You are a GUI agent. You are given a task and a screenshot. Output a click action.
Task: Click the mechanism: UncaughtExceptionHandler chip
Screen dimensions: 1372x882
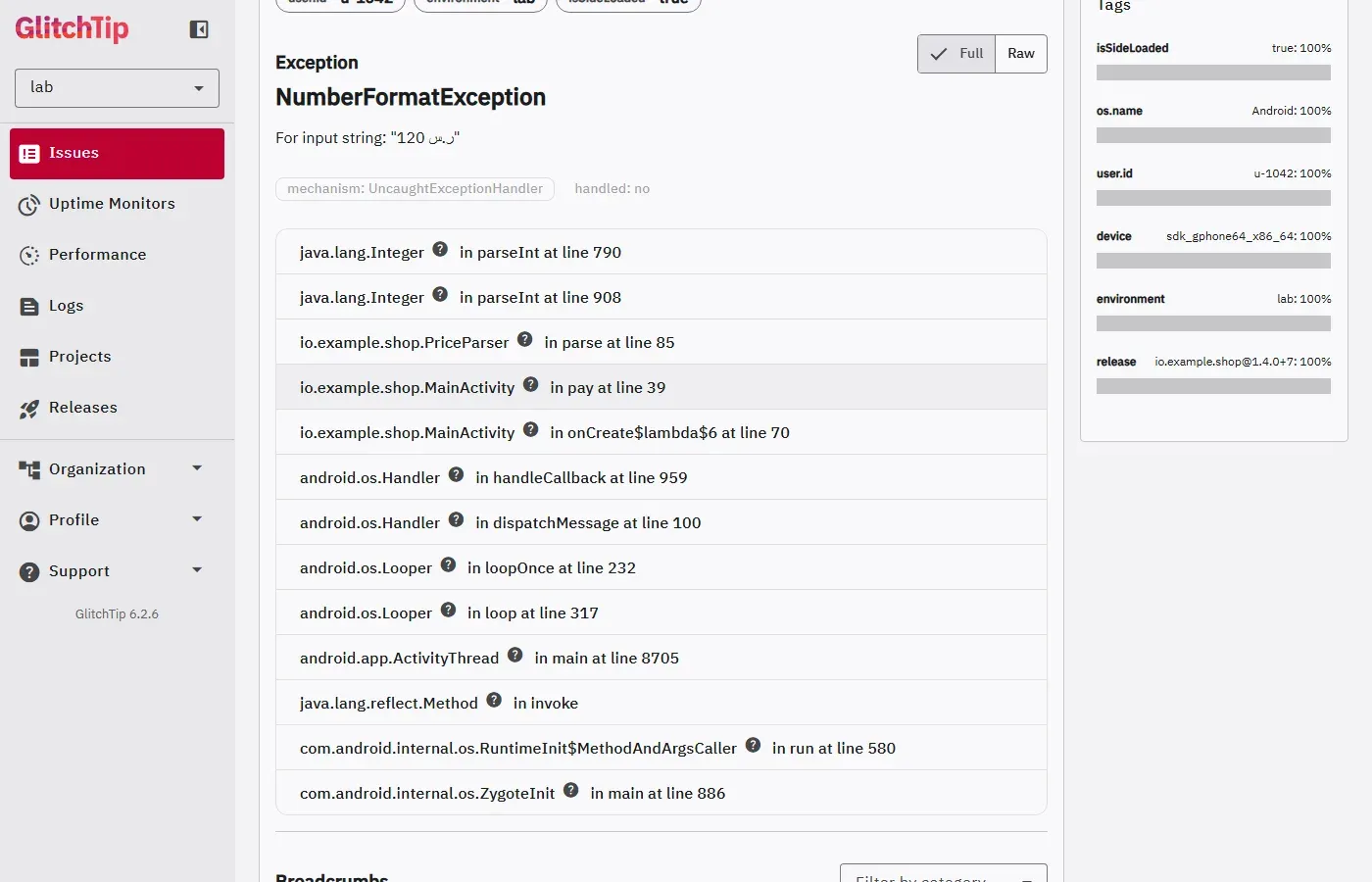pos(415,189)
